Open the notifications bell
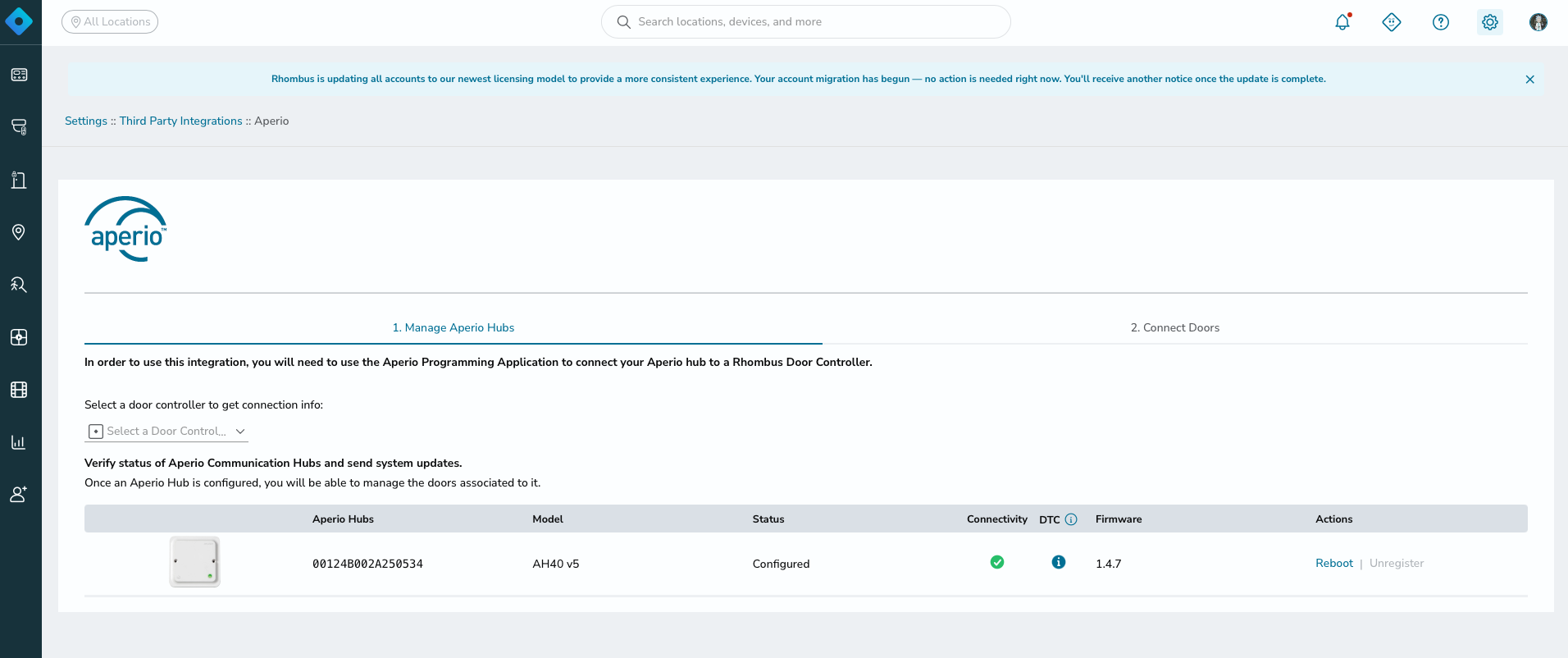This screenshot has width=1568, height=658. click(x=1342, y=22)
